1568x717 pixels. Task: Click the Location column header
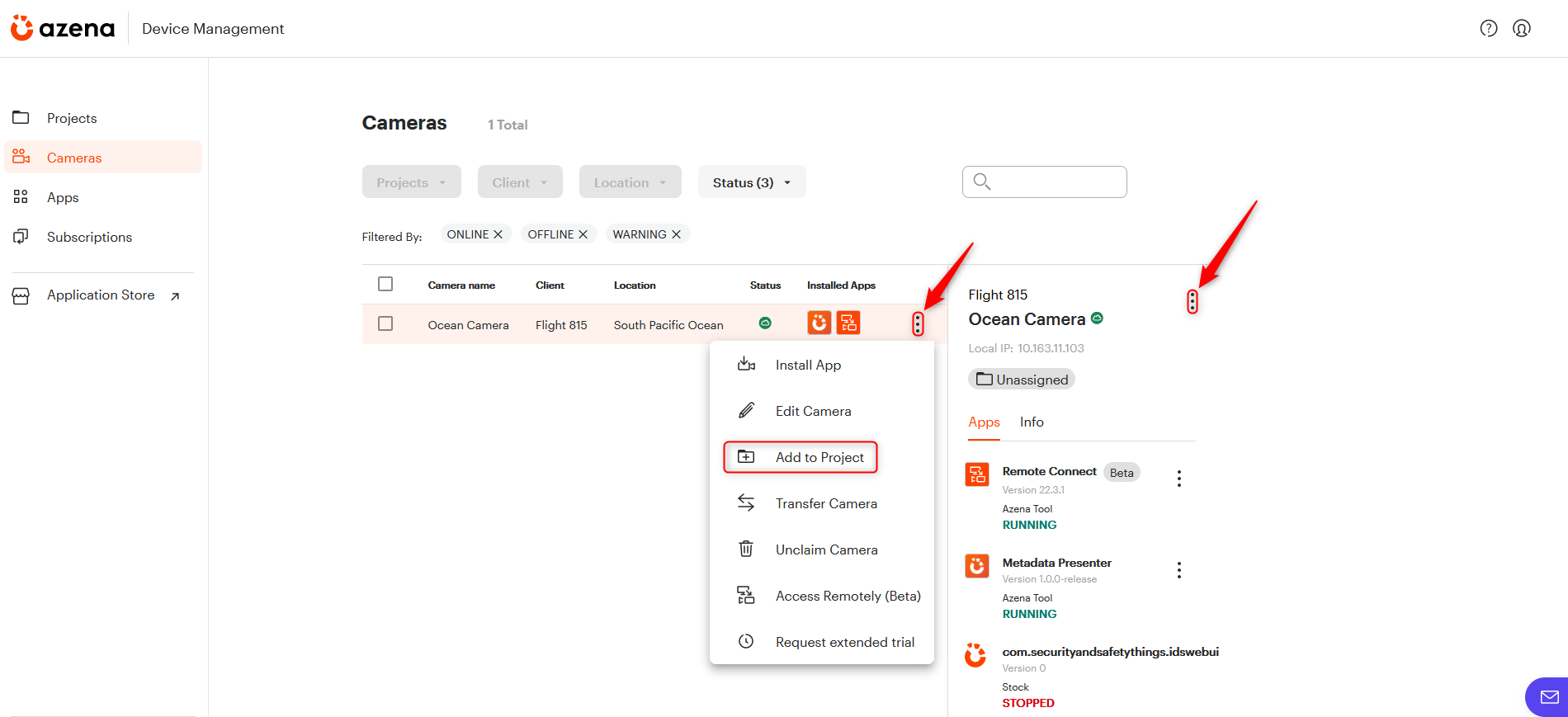click(635, 285)
